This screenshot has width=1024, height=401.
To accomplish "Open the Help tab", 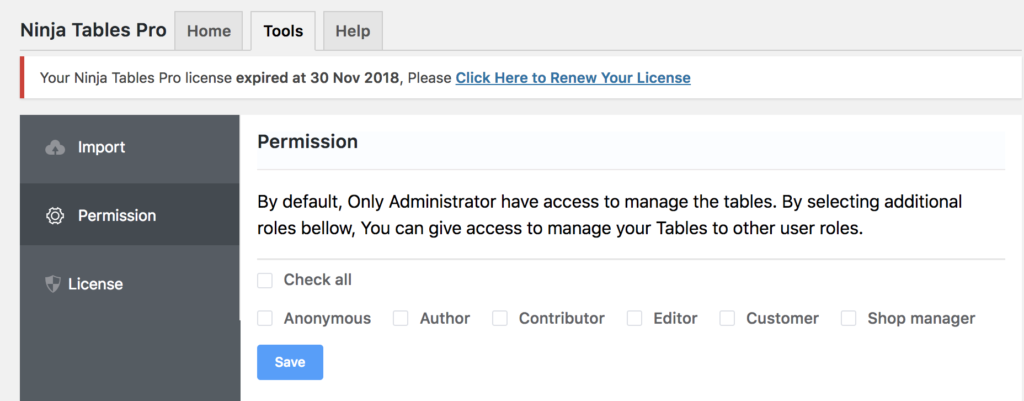I will pos(353,31).
